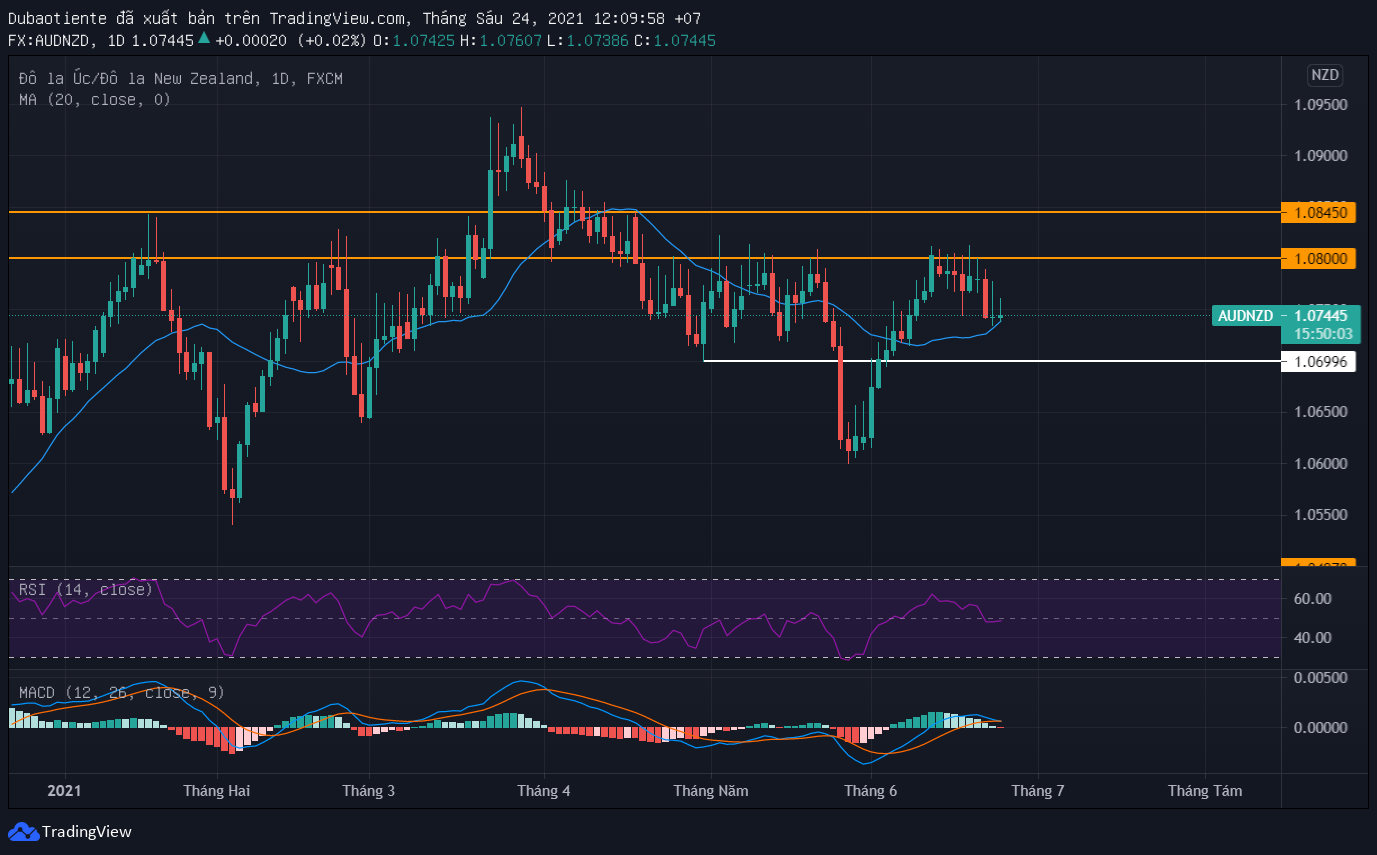
Task: Click the 1.06500 price axis value
Action: [1319, 412]
